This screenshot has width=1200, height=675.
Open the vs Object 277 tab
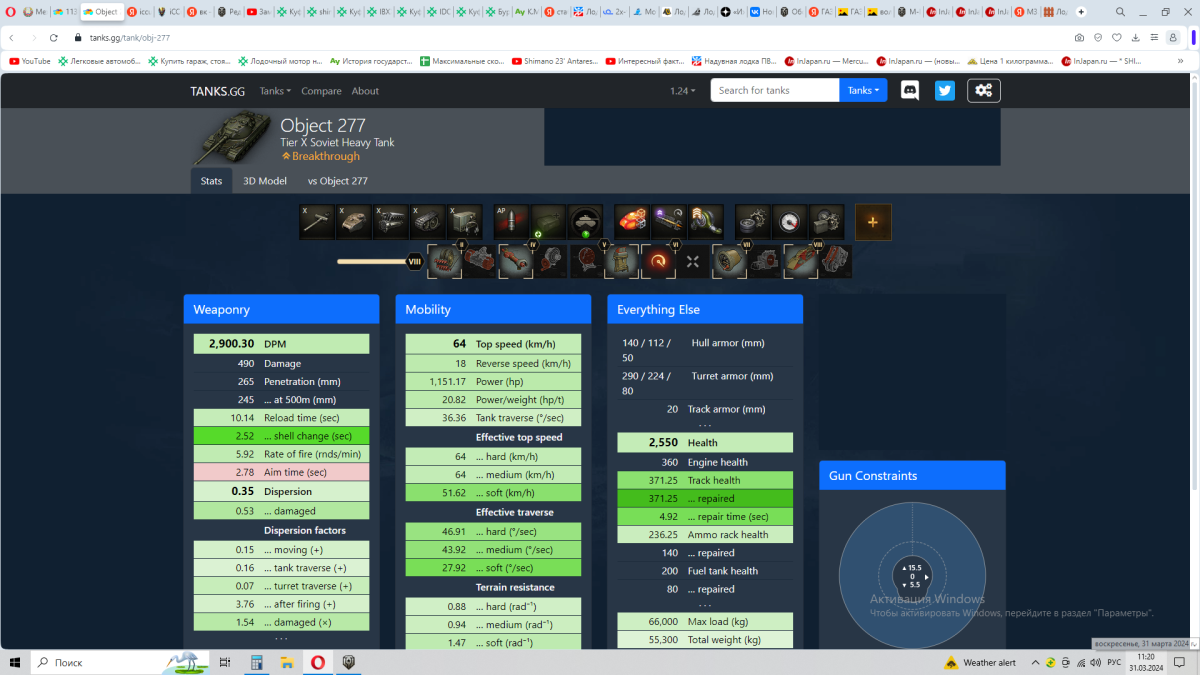coord(337,181)
